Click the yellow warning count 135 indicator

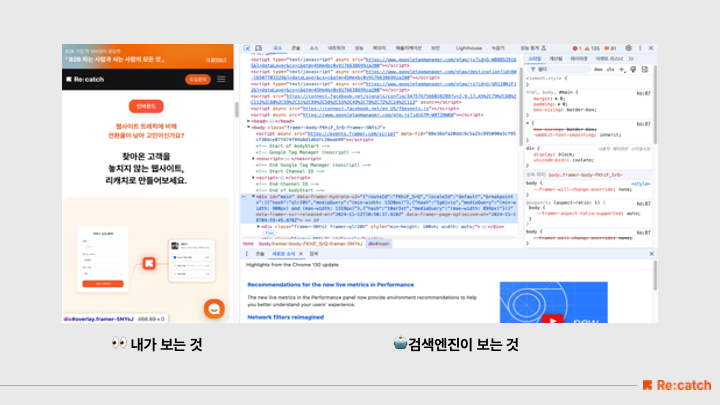click(x=592, y=48)
